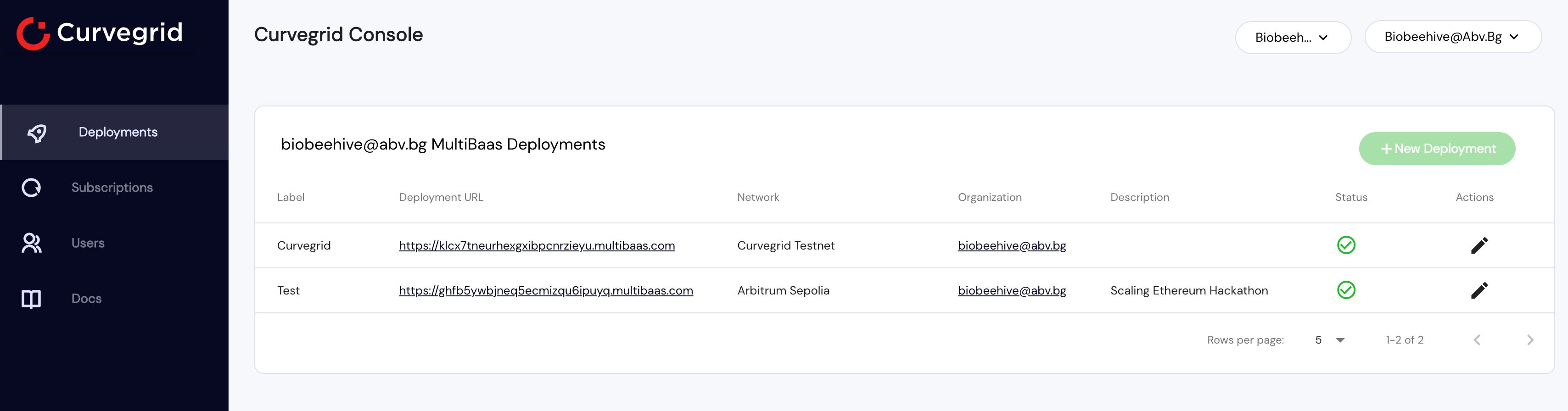Image resolution: width=1568 pixels, height=411 pixels.
Task: Open biobeehive@abv.bg organization link in Test row
Action: 1012,291
